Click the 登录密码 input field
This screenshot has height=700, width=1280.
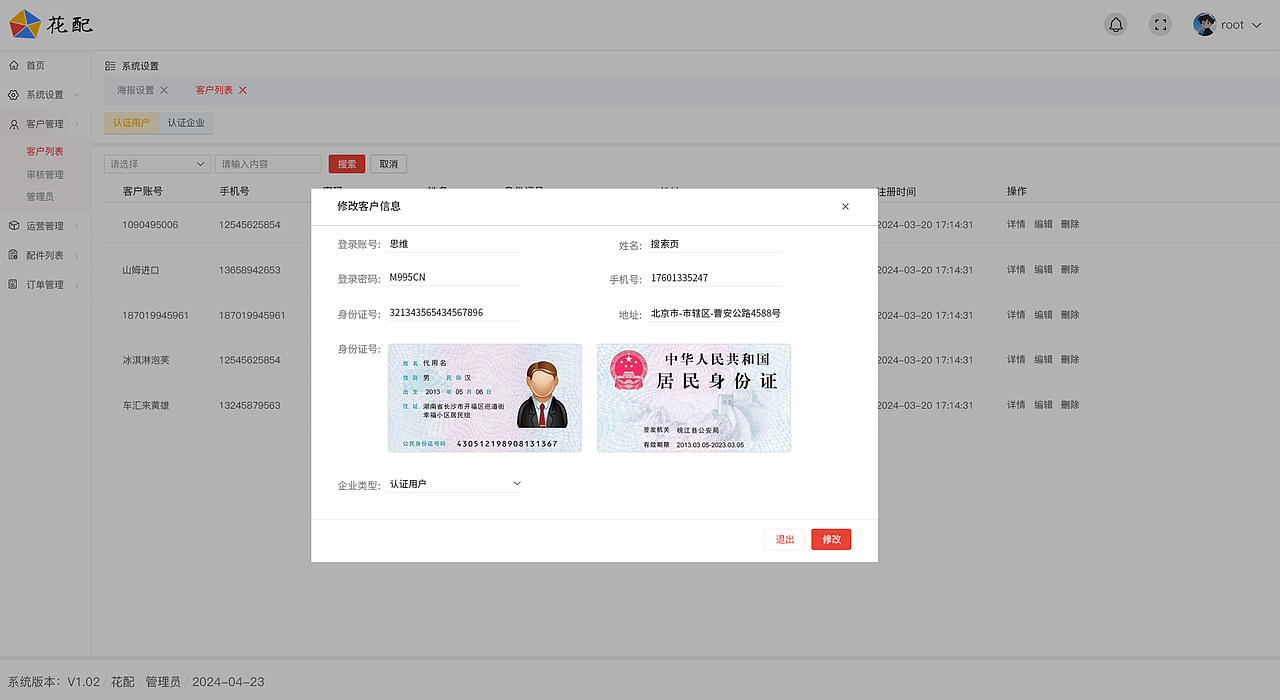pos(454,278)
